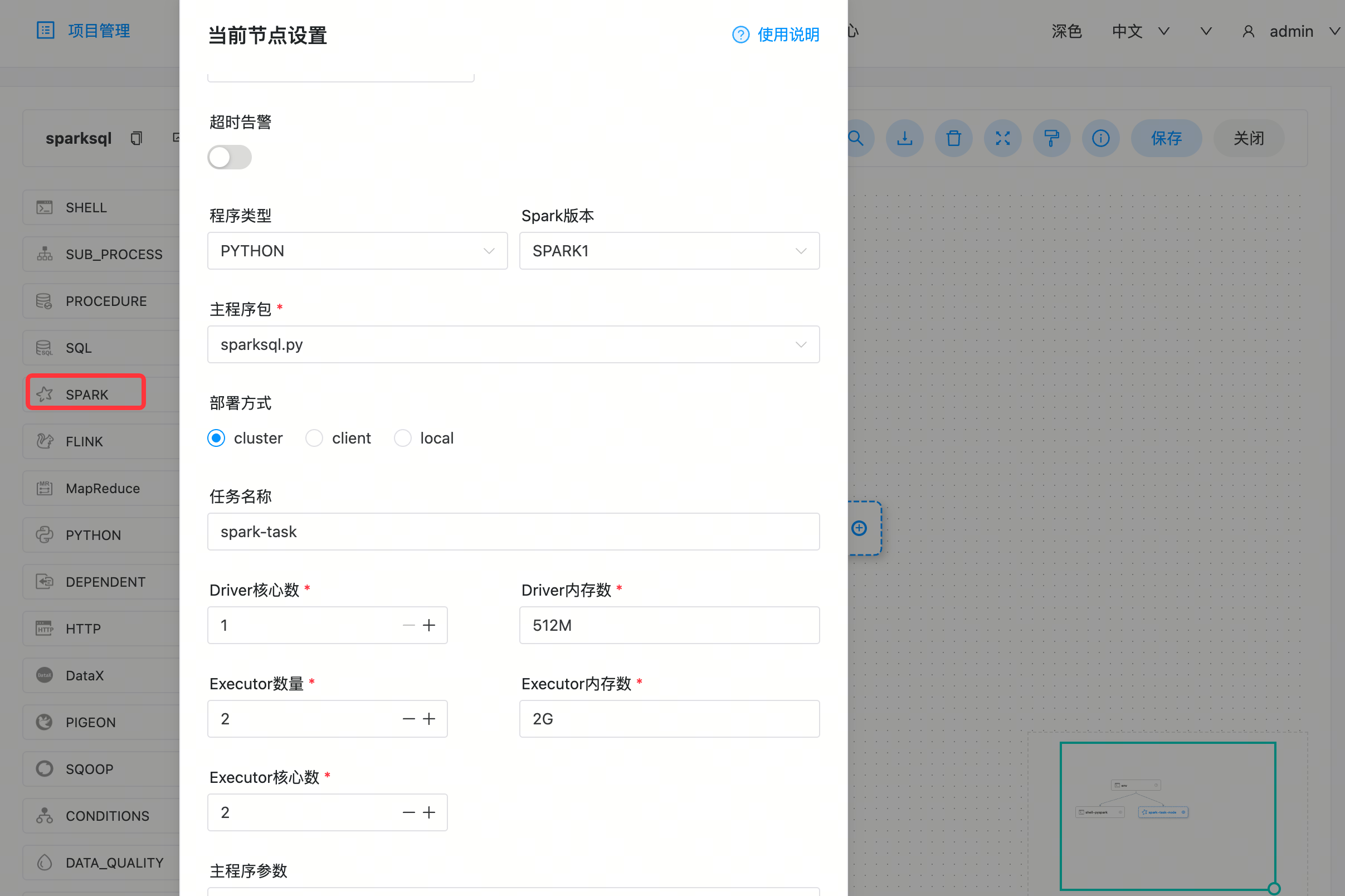Click the format paint roller icon

click(1051, 138)
